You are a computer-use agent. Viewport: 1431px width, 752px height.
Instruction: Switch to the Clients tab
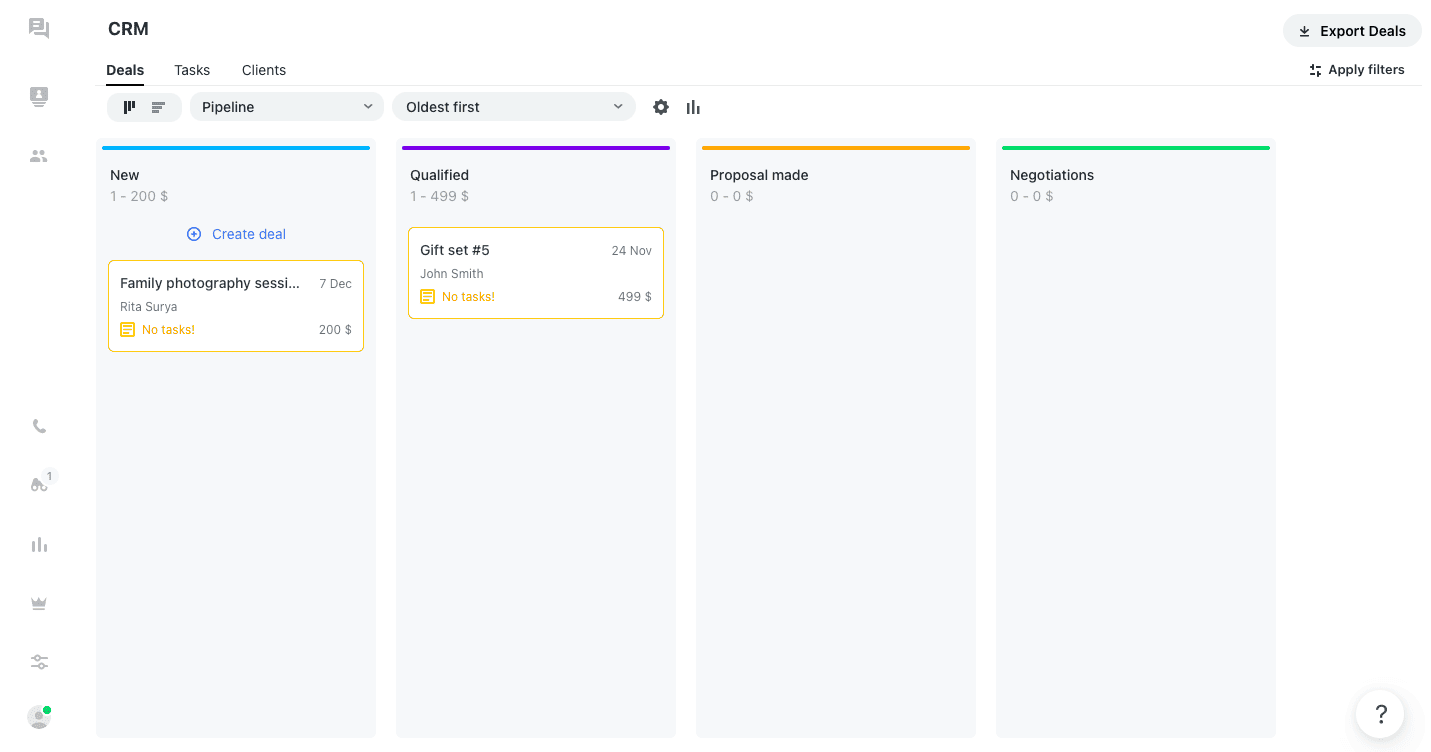(264, 70)
